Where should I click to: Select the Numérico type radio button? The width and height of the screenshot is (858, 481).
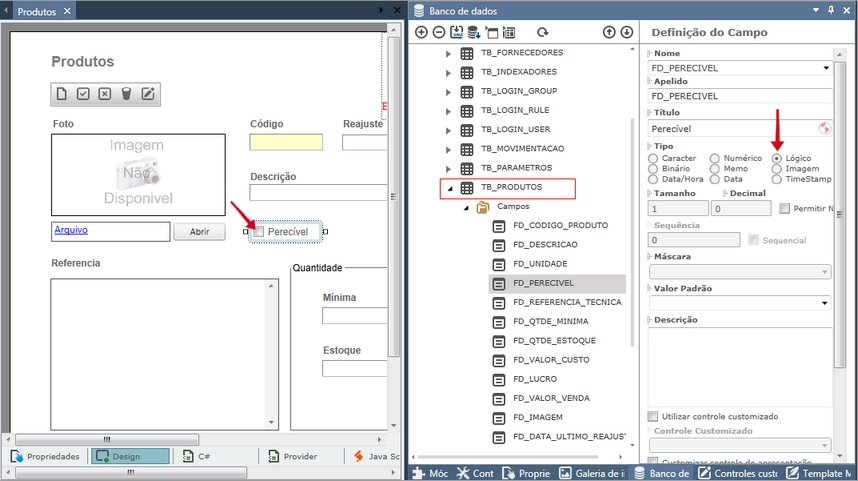point(715,158)
